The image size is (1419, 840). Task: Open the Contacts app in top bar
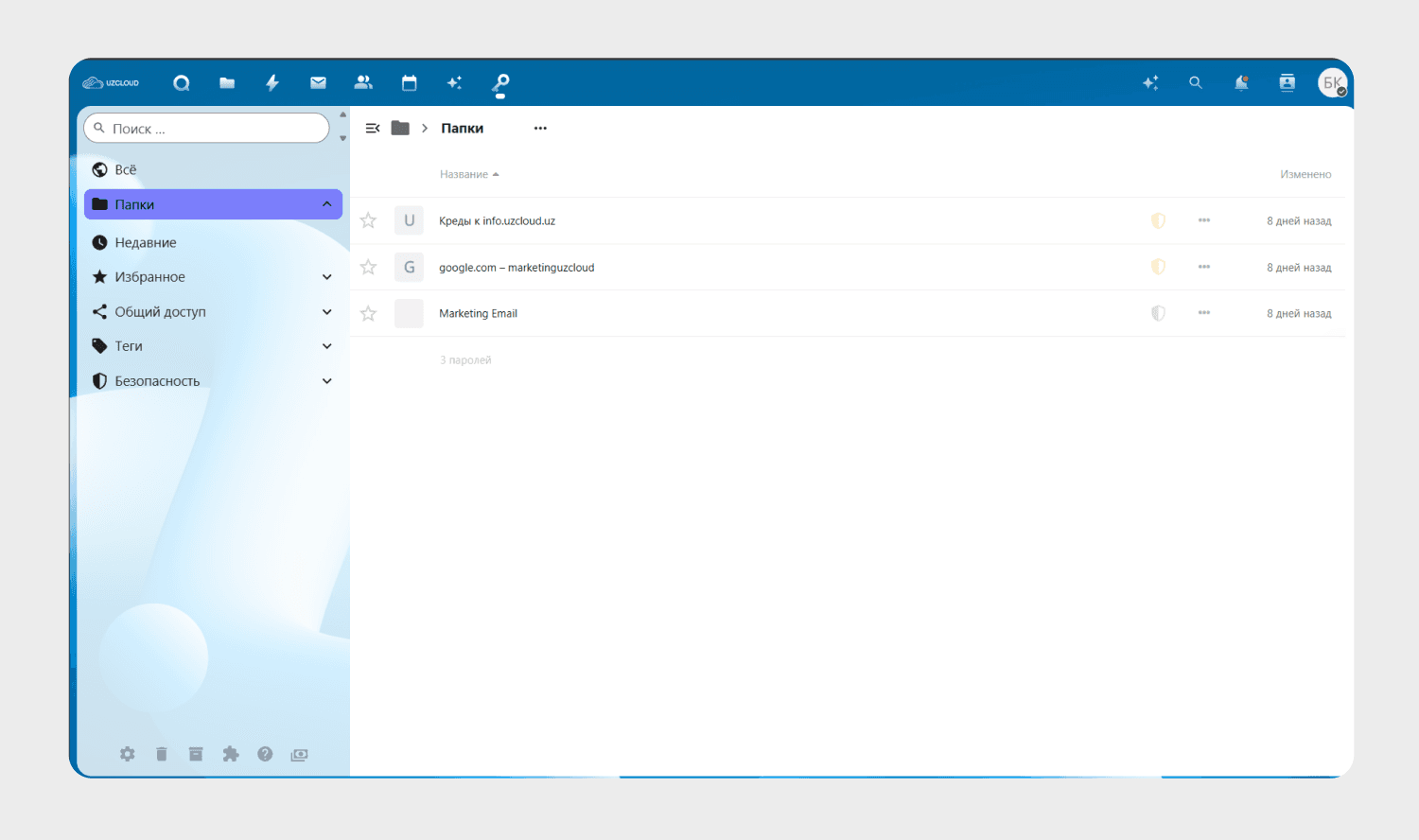(x=363, y=83)
